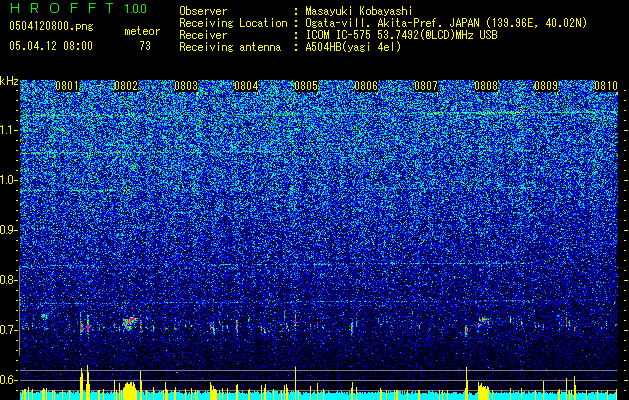Click the 0804 time marker
This screenshot has height=400, width=629.
pos(246,86)
